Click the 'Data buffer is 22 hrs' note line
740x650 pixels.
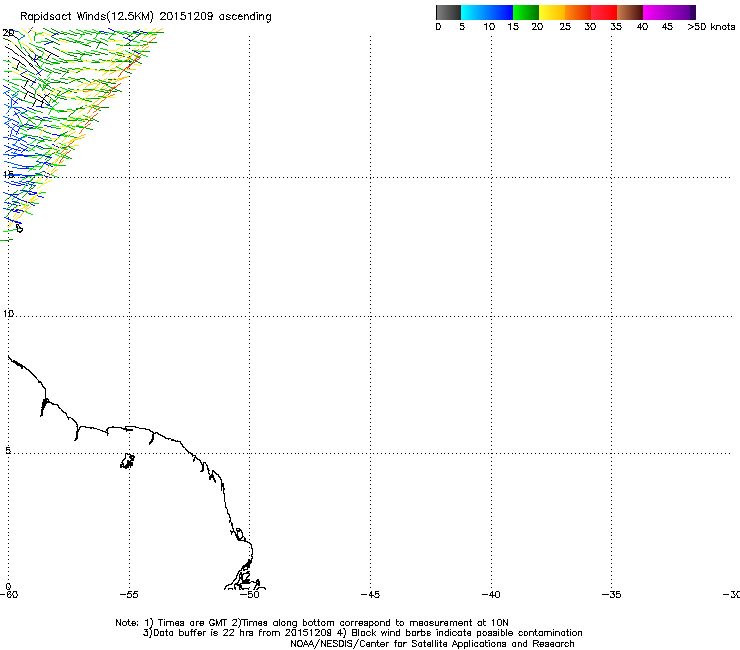point(362,633)
